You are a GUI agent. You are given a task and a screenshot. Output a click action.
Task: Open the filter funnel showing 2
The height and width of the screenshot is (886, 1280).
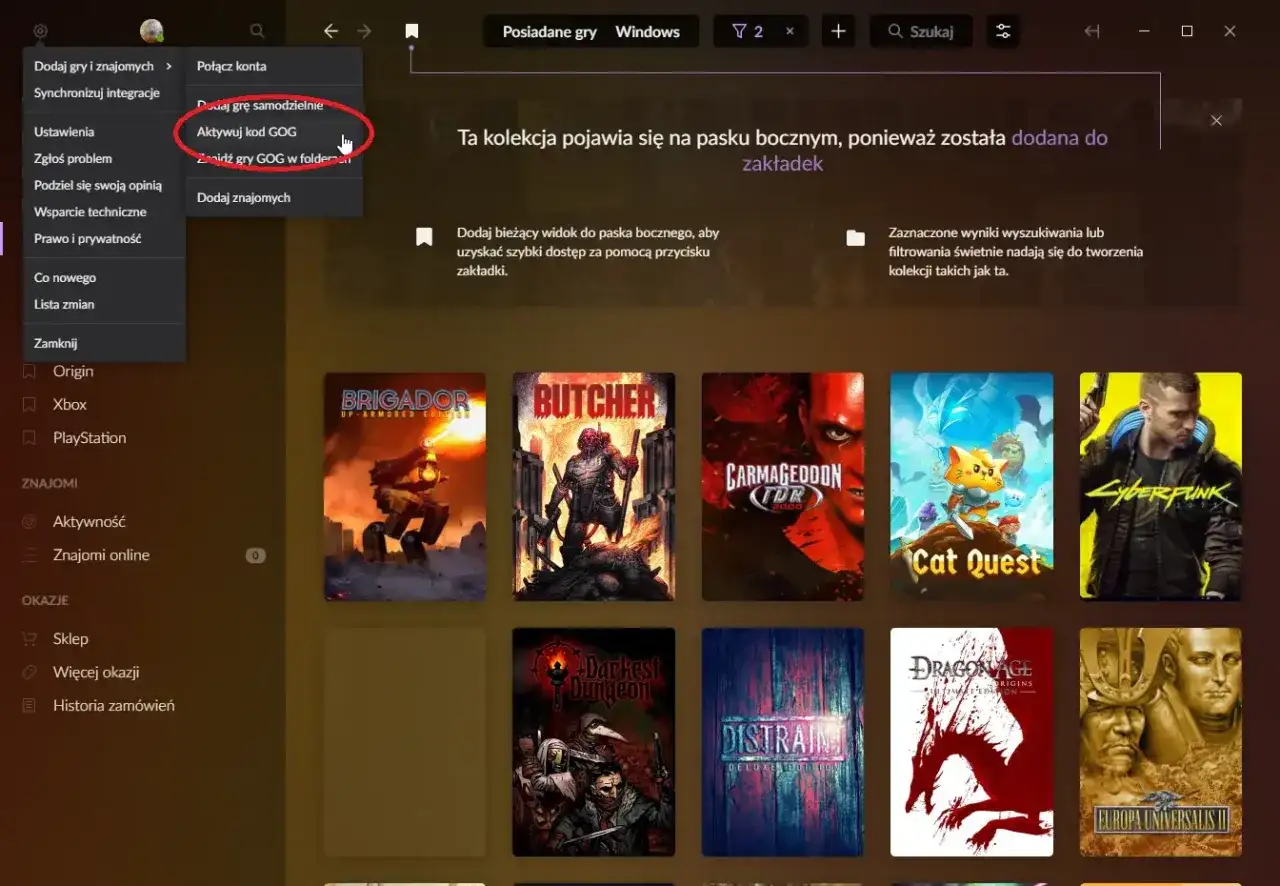[748, 31]
